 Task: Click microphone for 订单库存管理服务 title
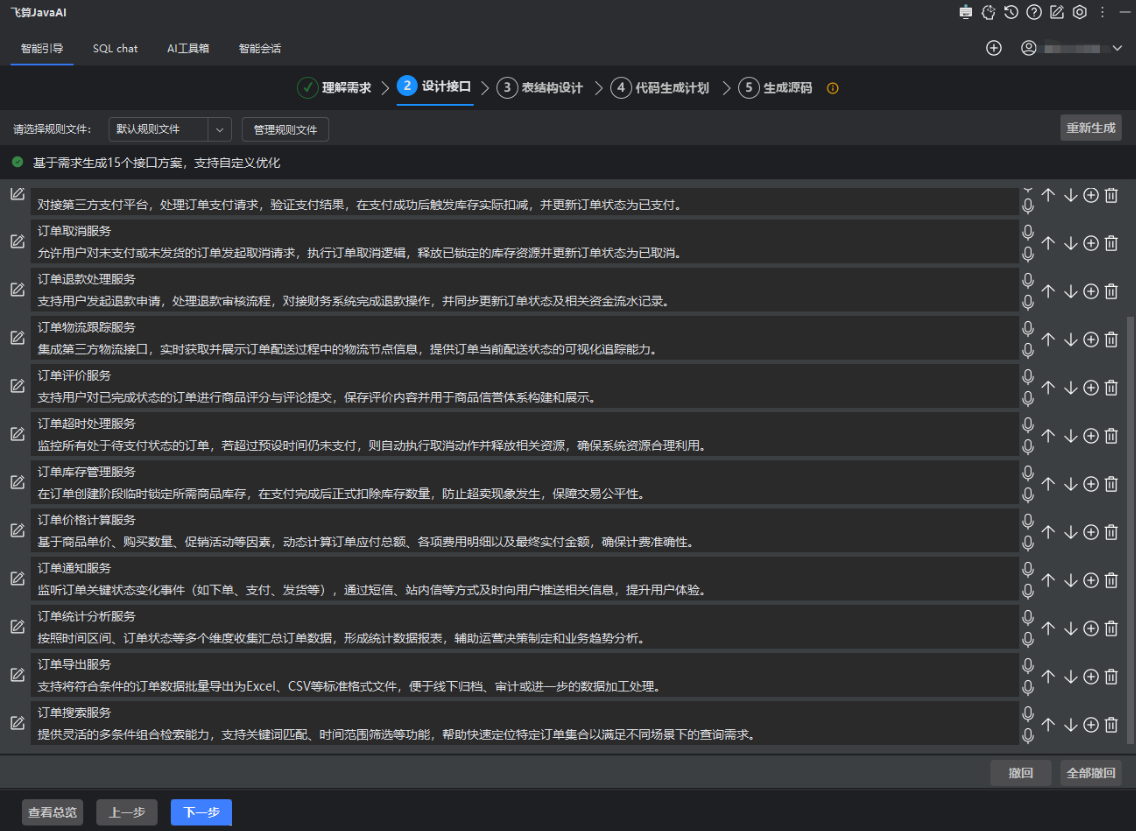(1028, 472)
